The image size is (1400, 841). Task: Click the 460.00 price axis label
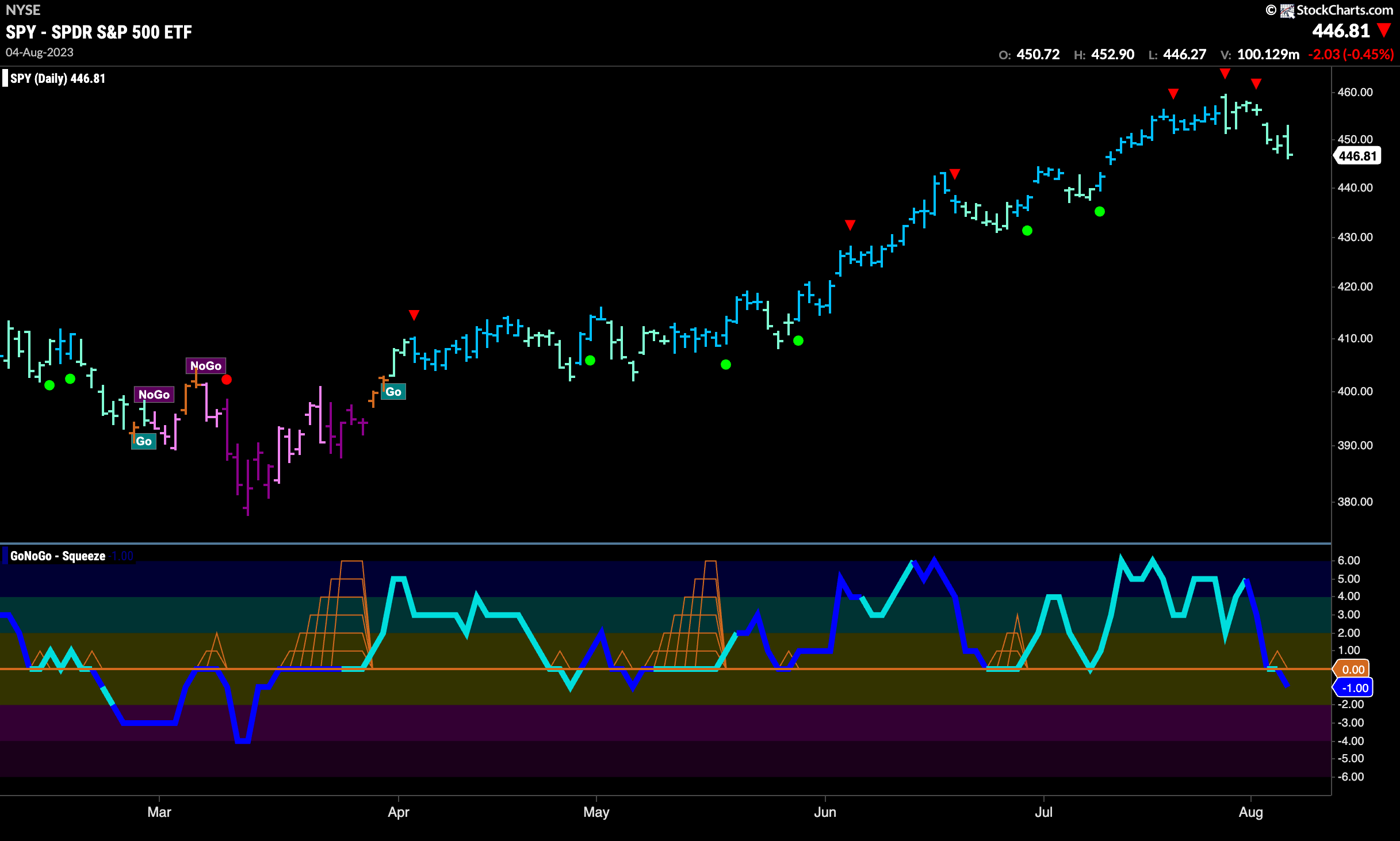point(1355,93)
